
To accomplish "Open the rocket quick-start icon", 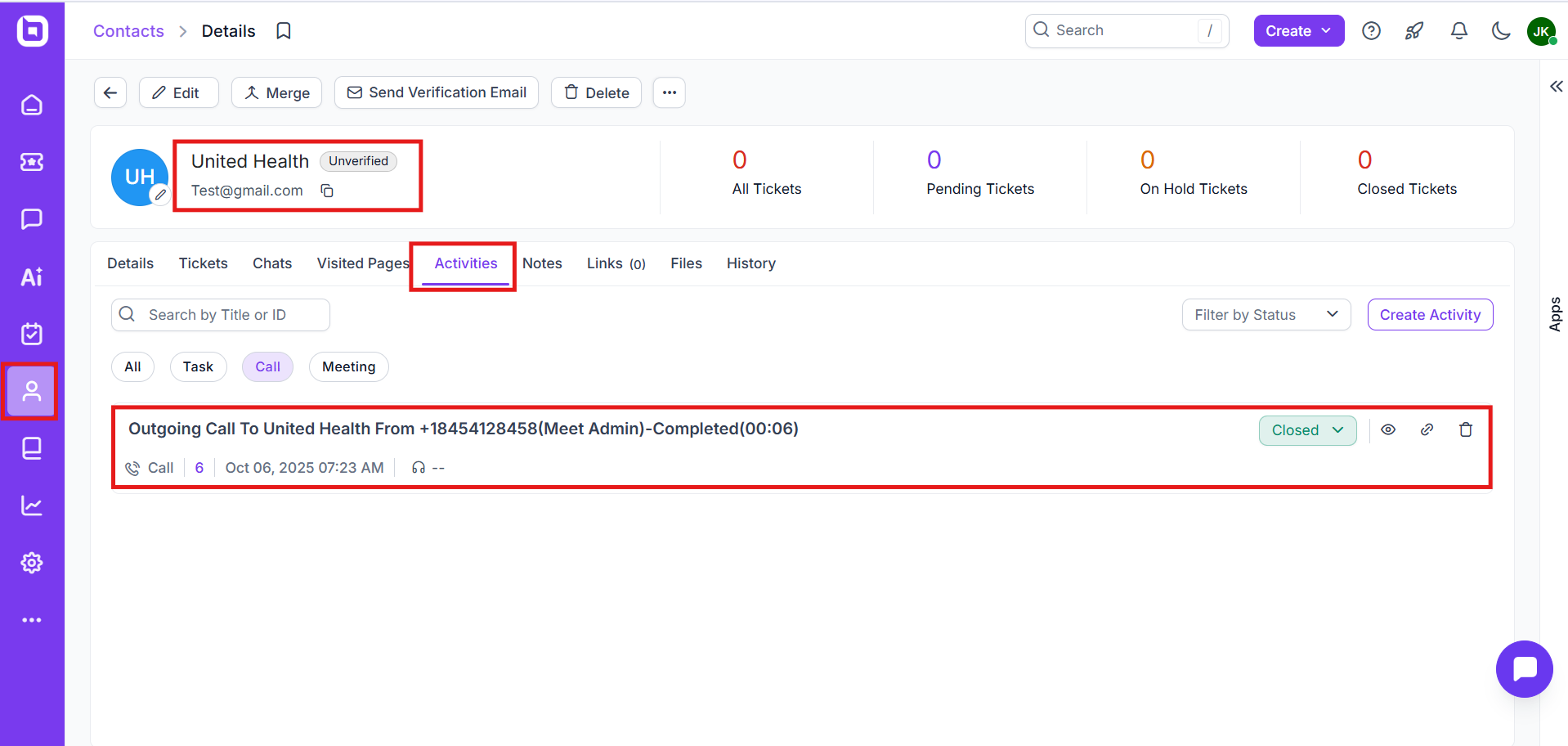I will pyautogui.click(x=1414, y=31).
